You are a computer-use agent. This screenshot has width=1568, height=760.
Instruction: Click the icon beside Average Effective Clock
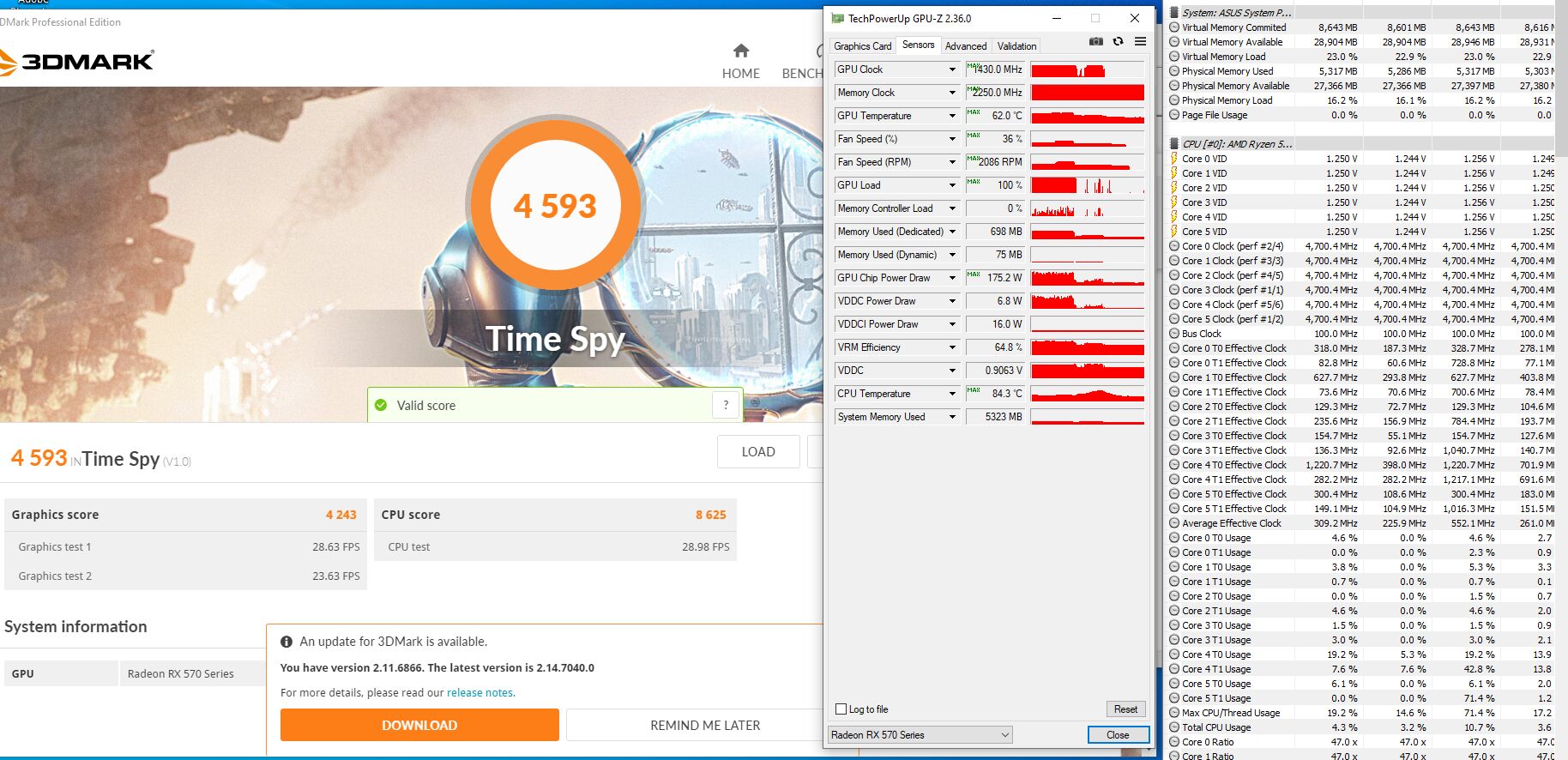(x=1174, y=523)
